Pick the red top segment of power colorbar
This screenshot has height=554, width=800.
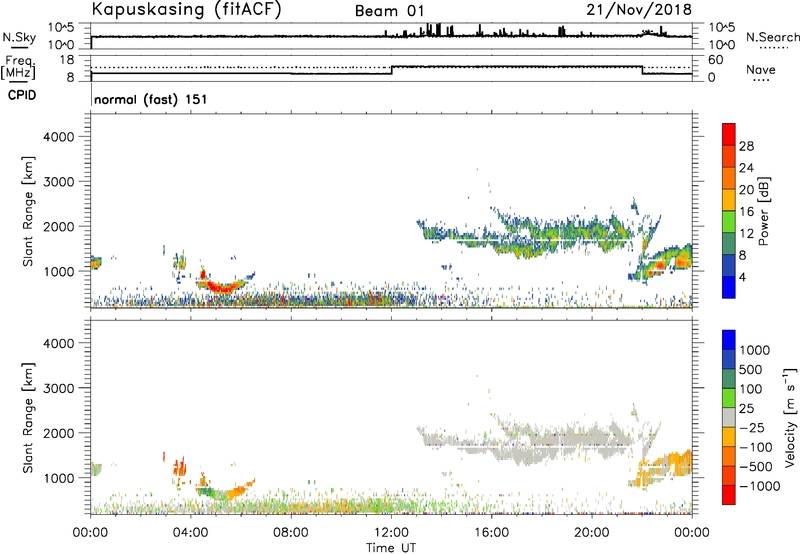point(729,134)
